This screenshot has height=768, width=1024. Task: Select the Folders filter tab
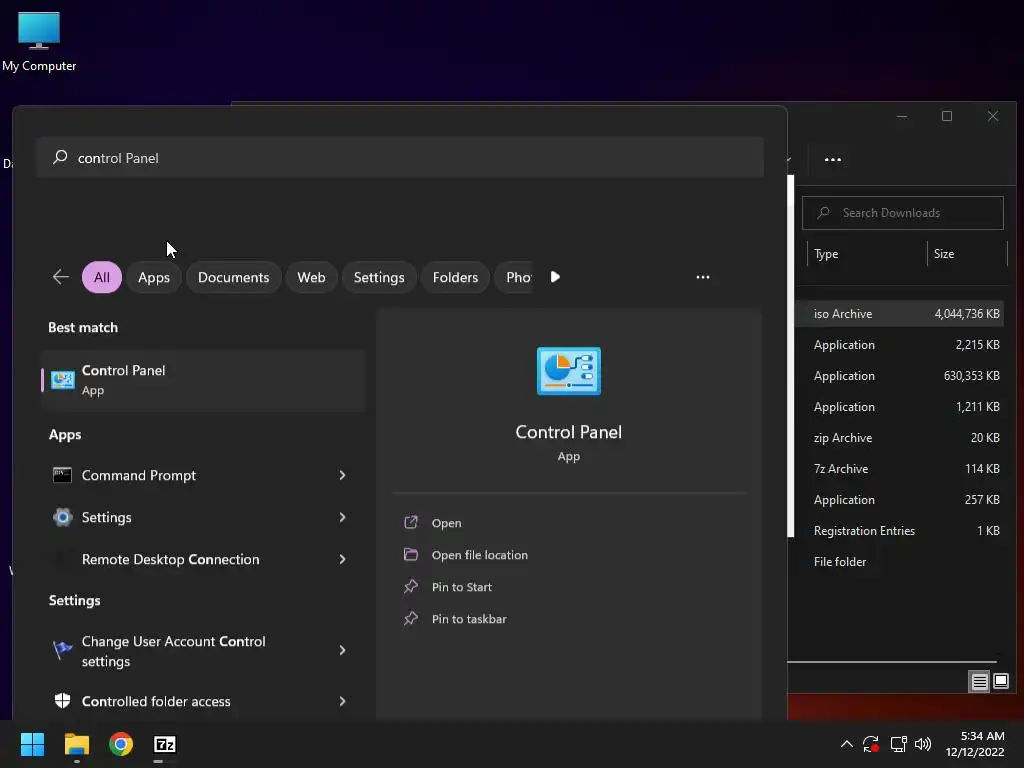click(455, 277)
